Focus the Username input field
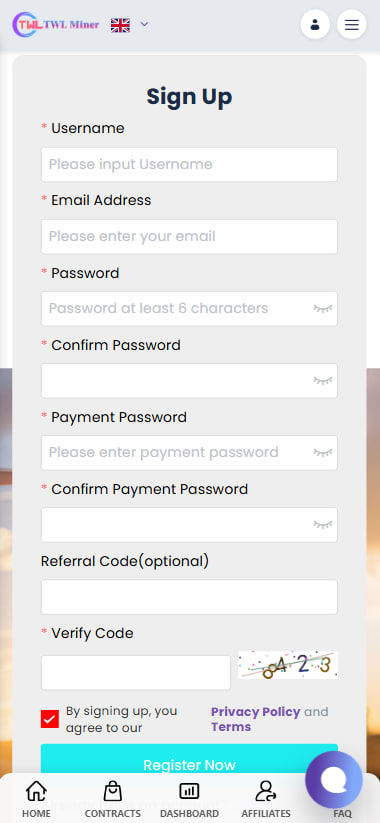Image resolution: width=380 pixels, height=823 pixels. [189, 164]
